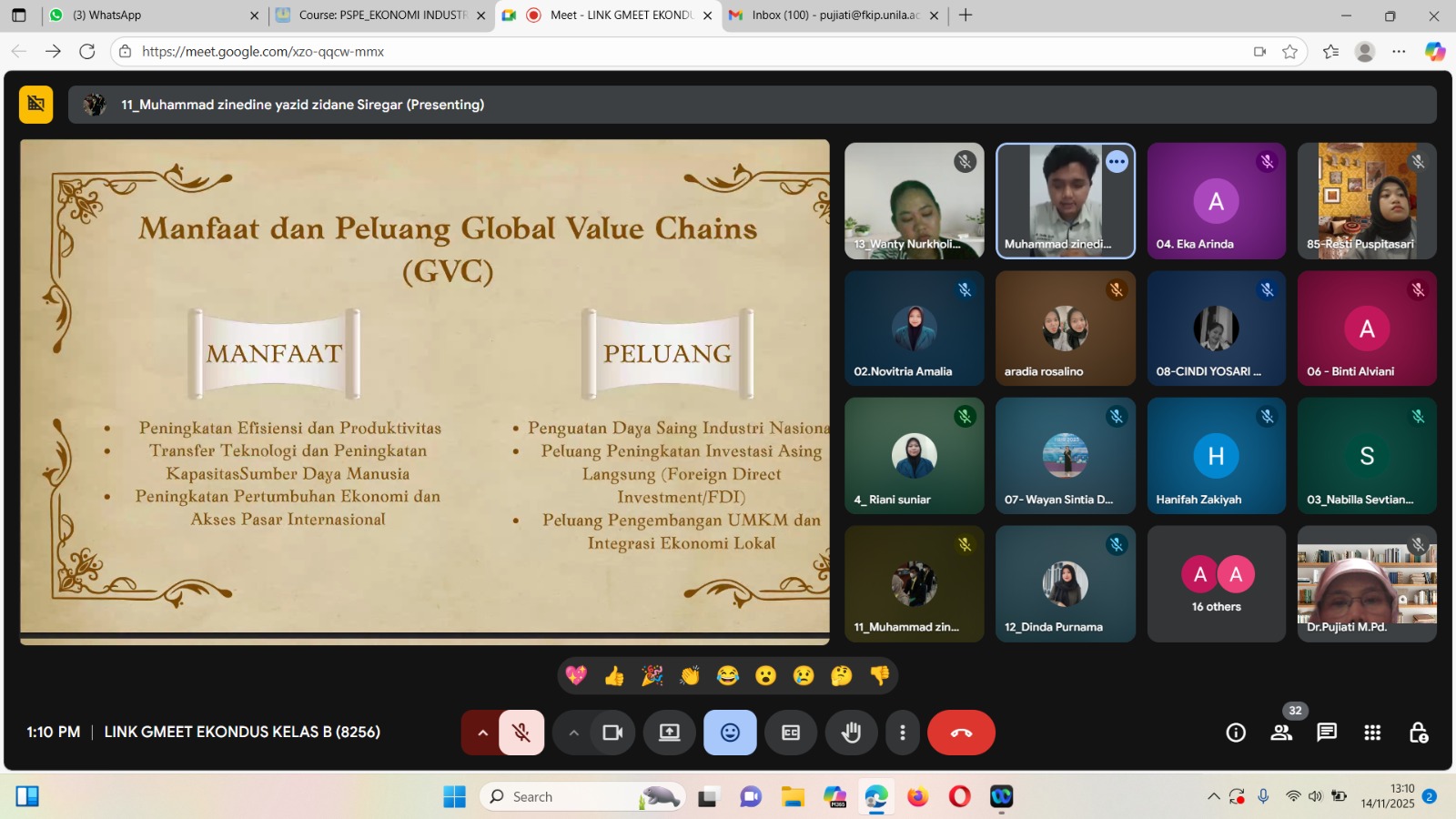This screenshot has height=819, width=1456.
Task: Expand audio settings arrow beside microphone
Action: [482, 733]
